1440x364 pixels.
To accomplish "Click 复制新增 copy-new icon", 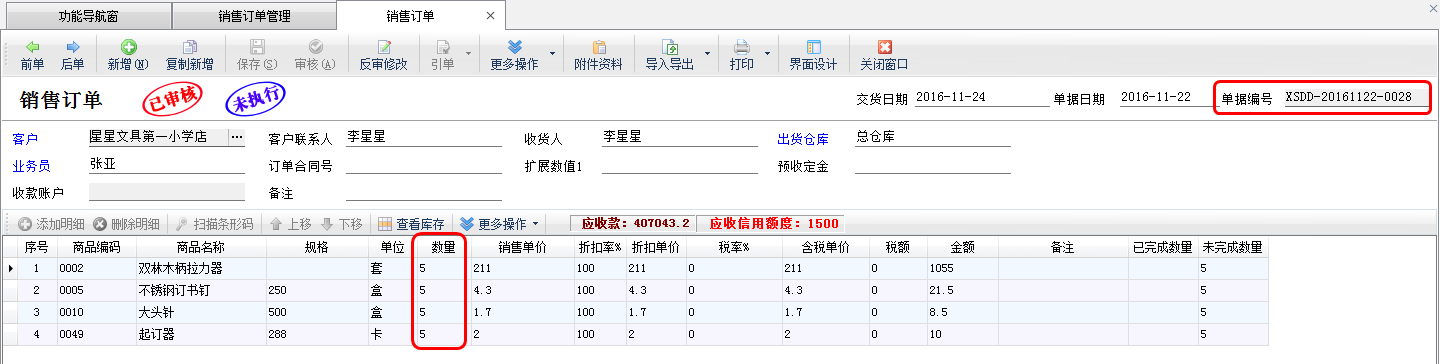I will (189, 47).
